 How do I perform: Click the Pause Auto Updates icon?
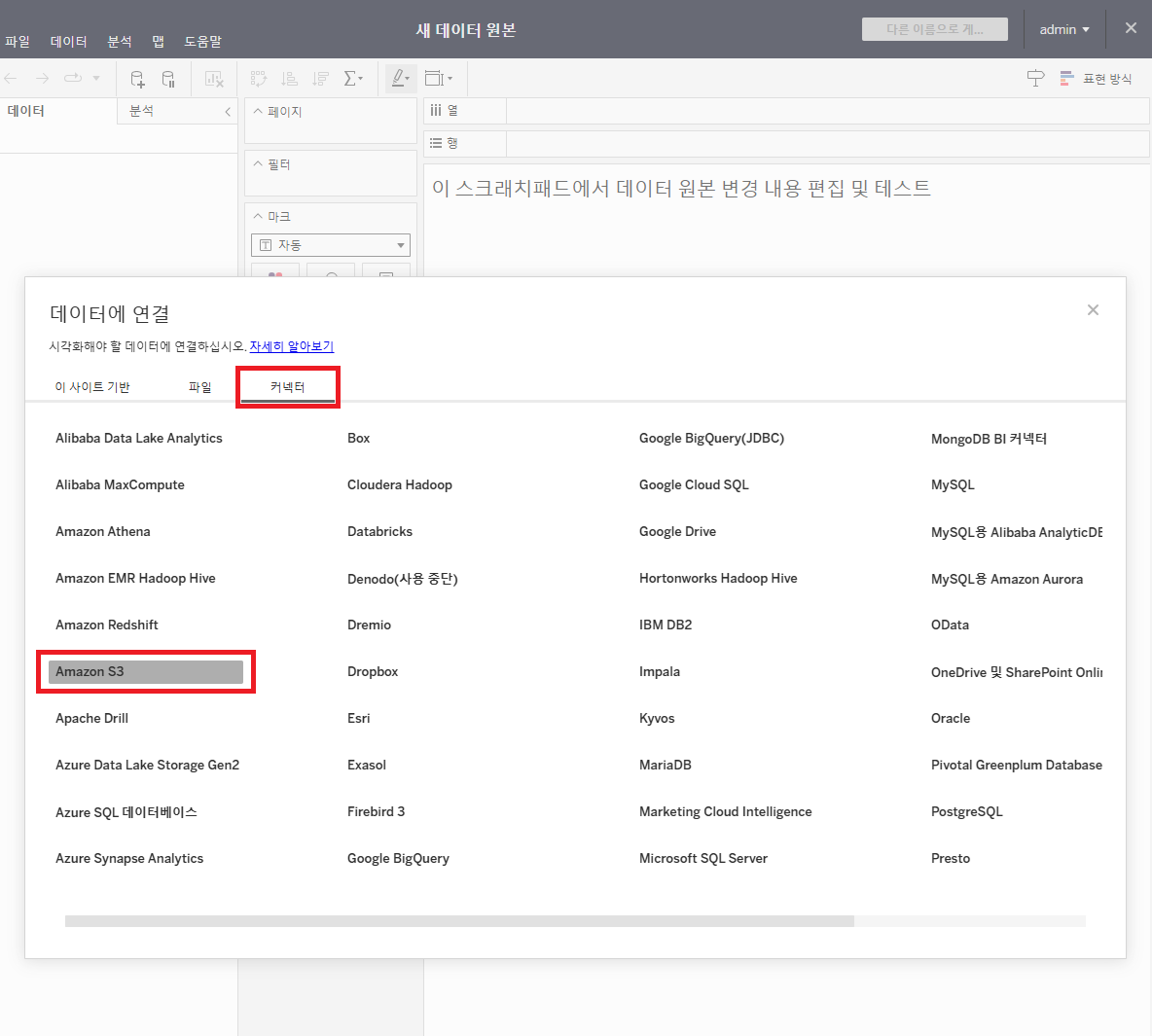tap(168, 79)
